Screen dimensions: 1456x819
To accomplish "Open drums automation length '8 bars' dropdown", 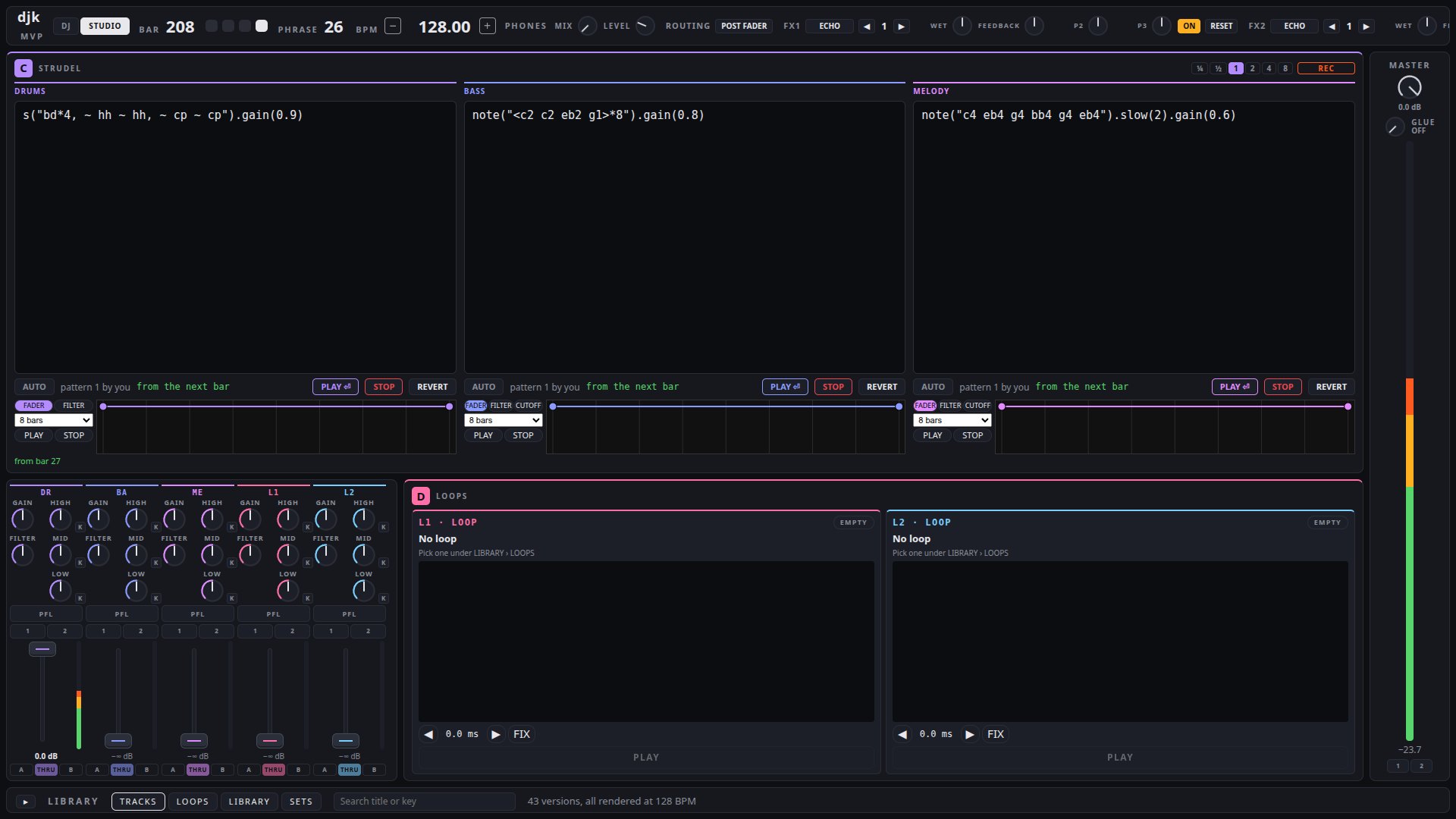I will pos(54,420).
